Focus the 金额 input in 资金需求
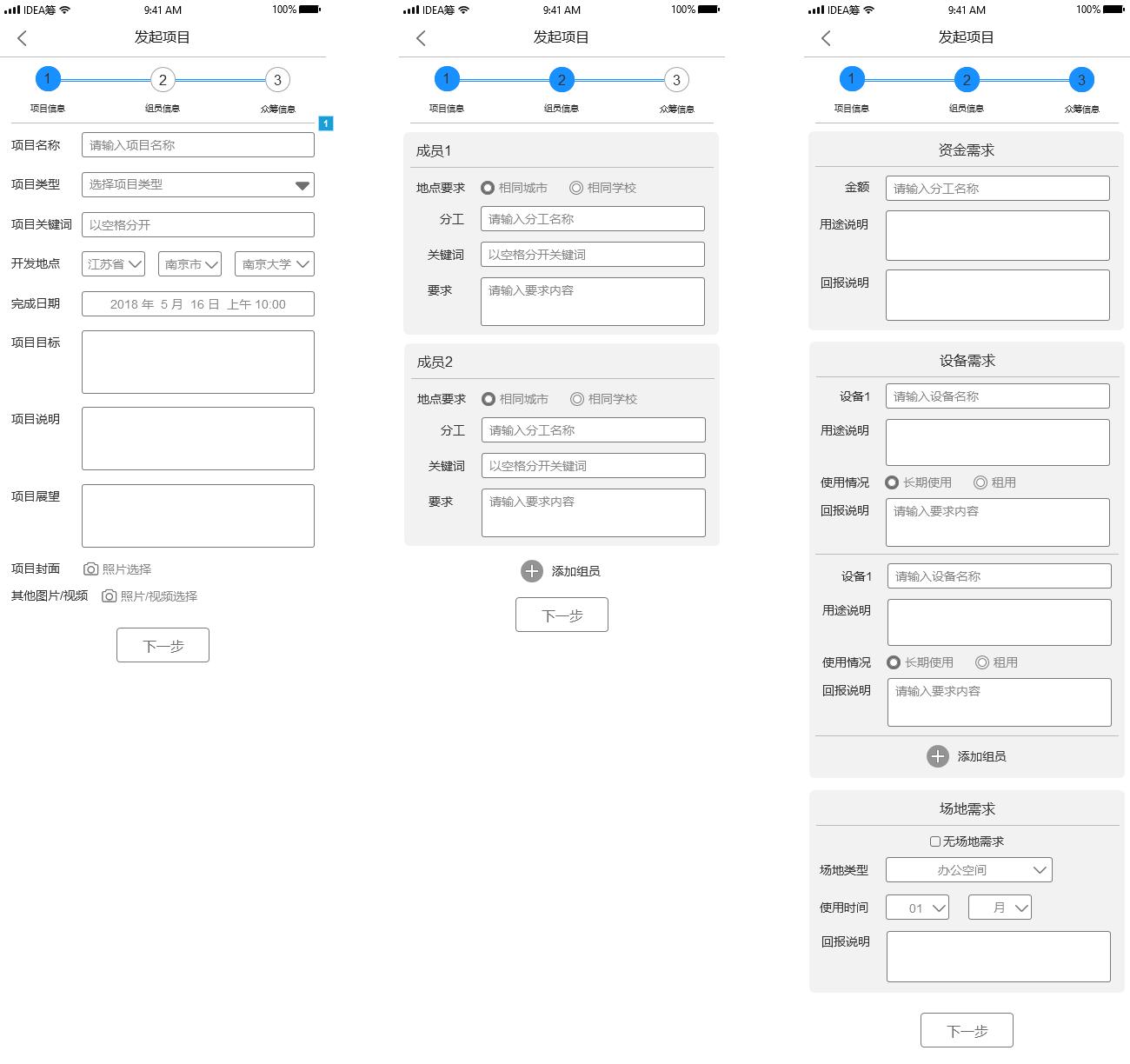1130x1064 pixels. click(x=998, y=189)
